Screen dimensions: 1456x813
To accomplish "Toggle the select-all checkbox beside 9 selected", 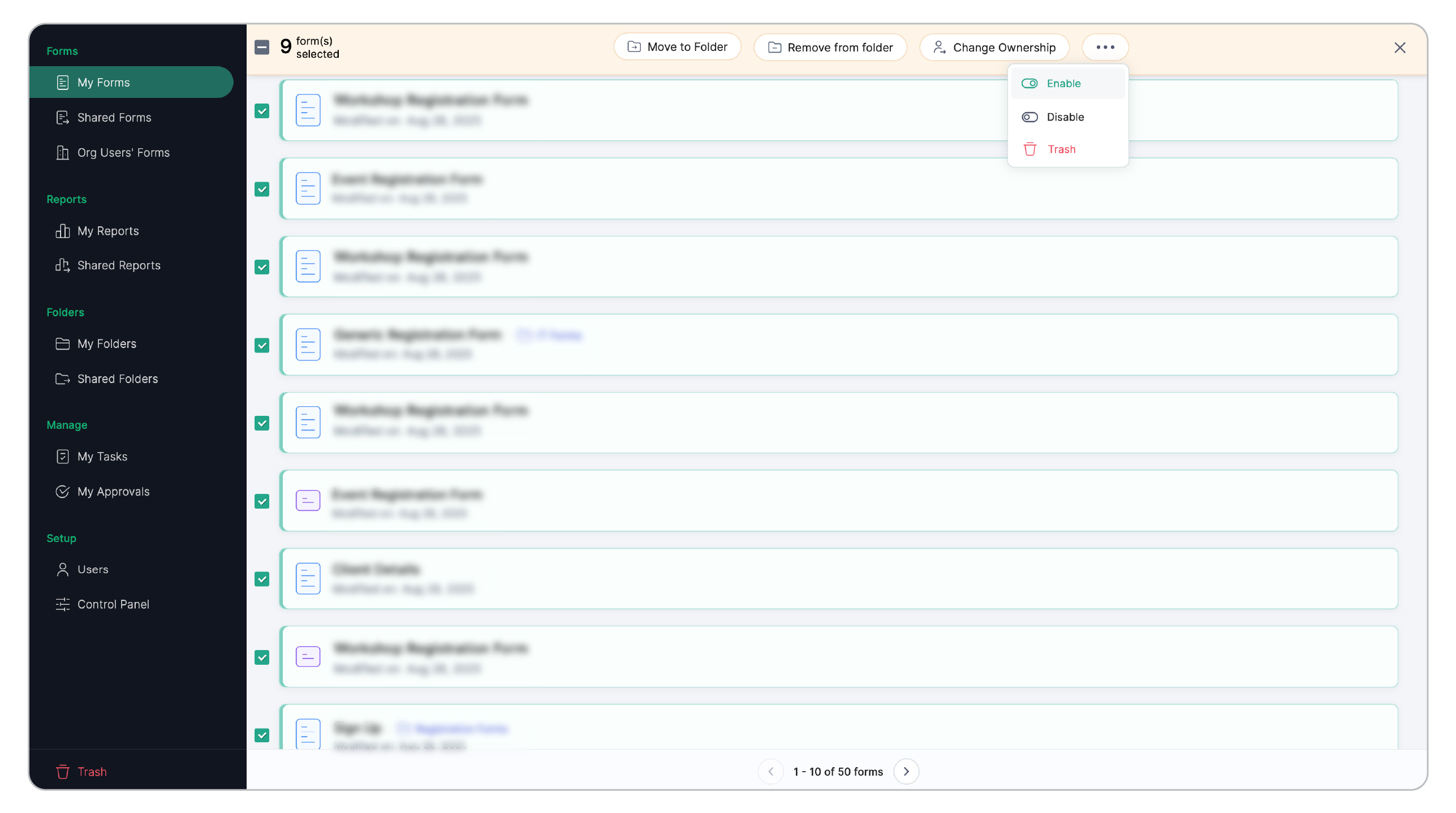I will (262, 47).
